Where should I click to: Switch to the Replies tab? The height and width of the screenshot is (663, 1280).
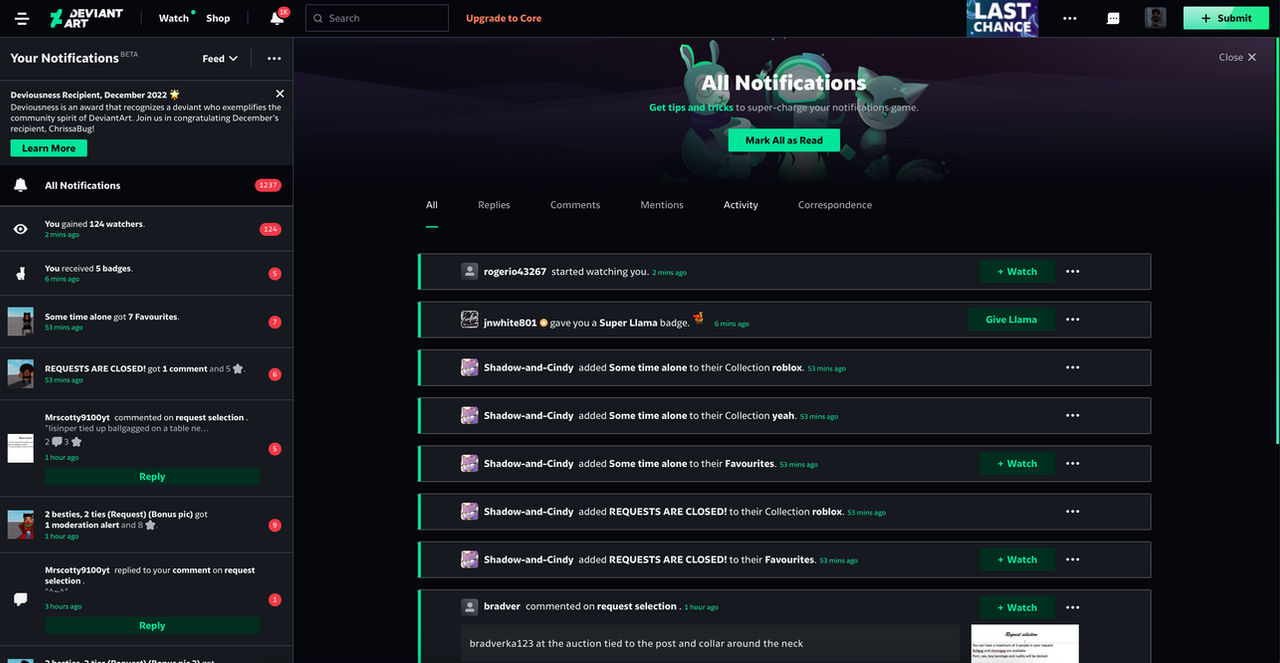[493, 205]
